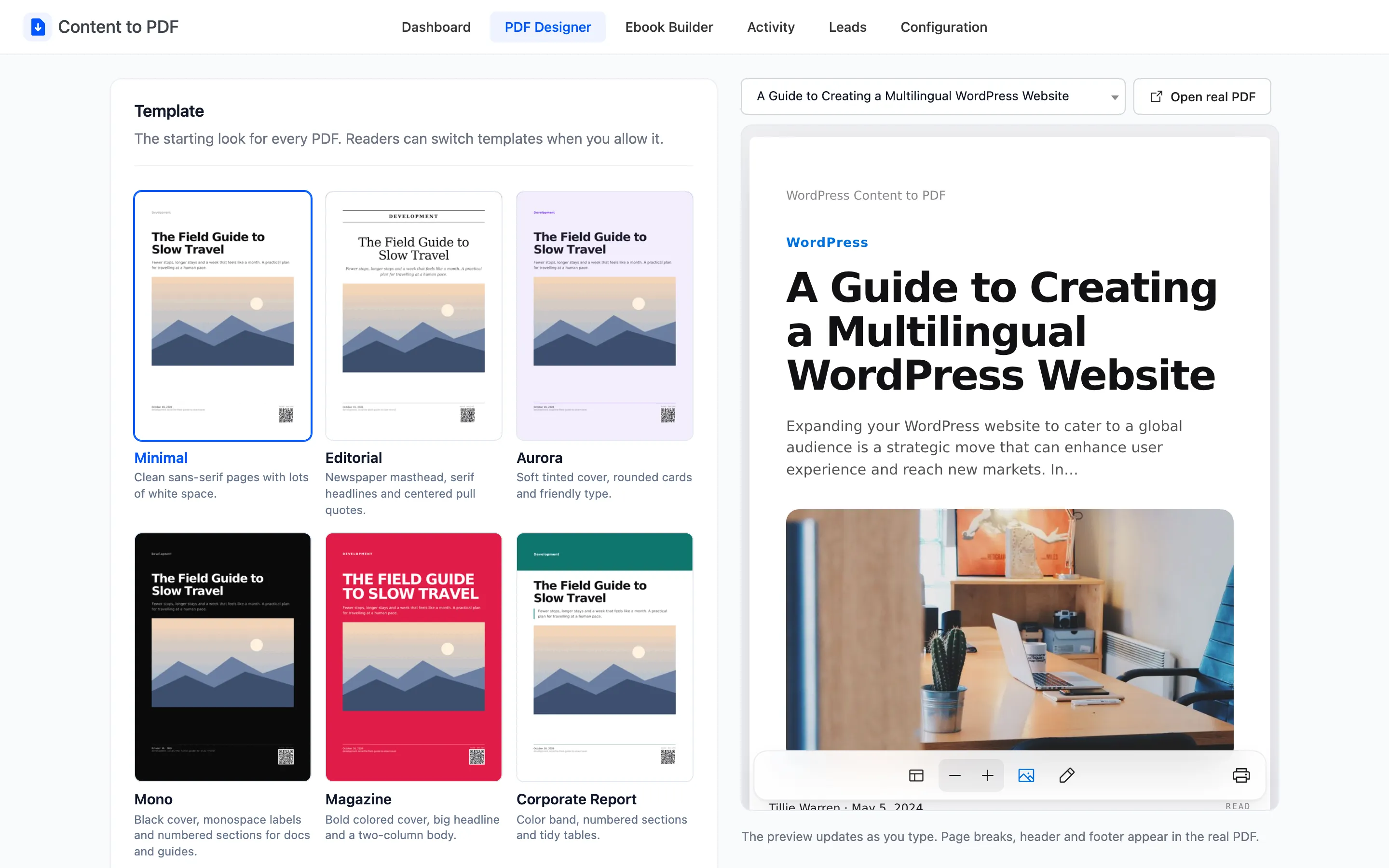Click the 'Magazine' template name
This screenshot has width=1389, height=868.
point(358,799)
